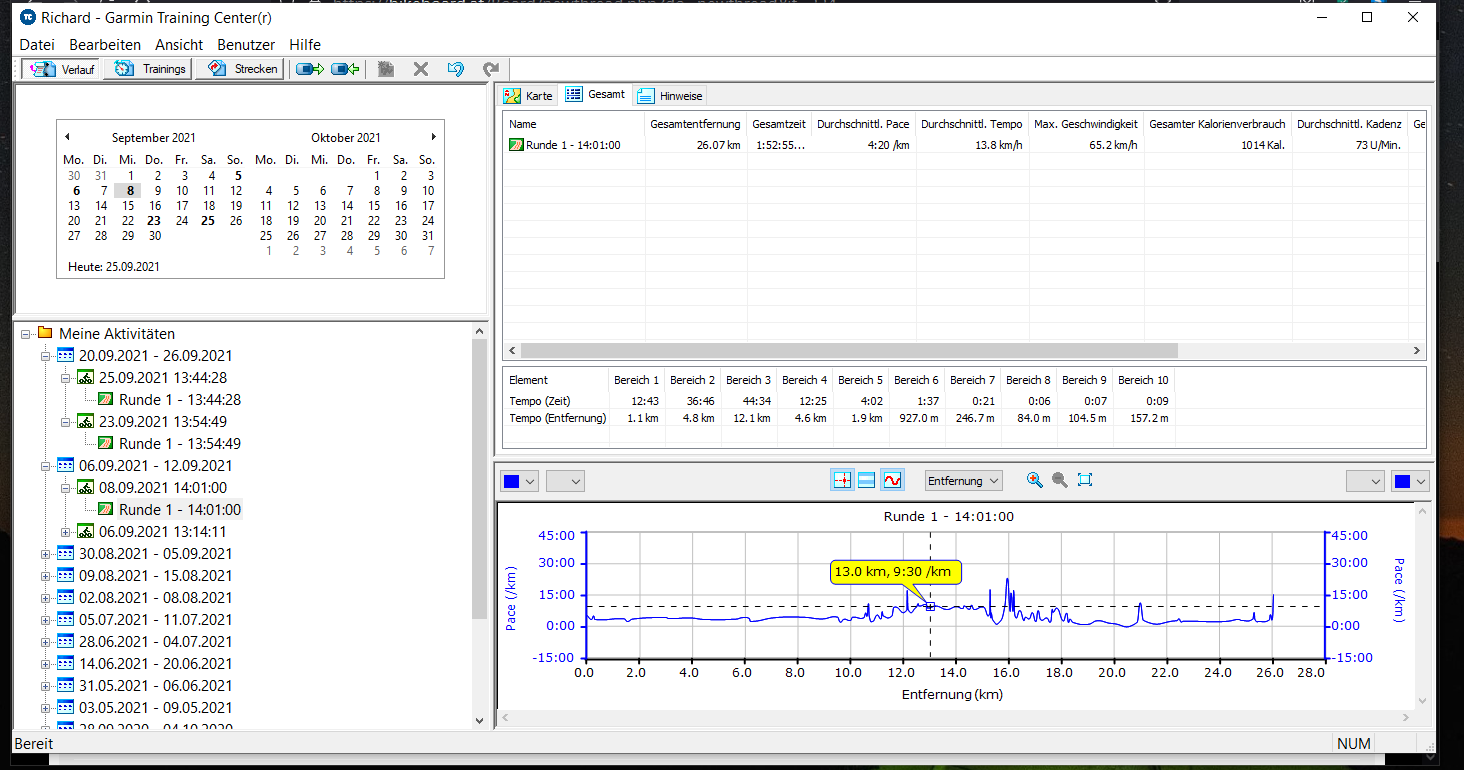Click the grayed-out new item icon

[x=386, y=69]
